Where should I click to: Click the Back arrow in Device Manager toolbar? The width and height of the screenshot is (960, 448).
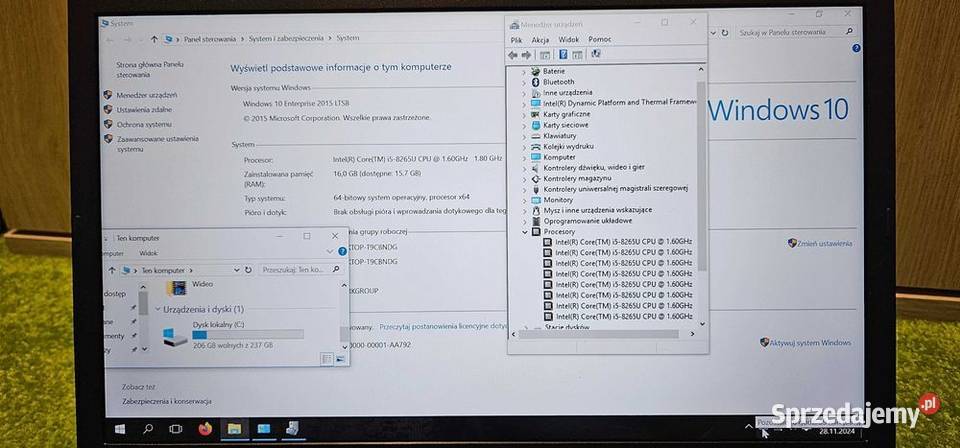(512, 55)
